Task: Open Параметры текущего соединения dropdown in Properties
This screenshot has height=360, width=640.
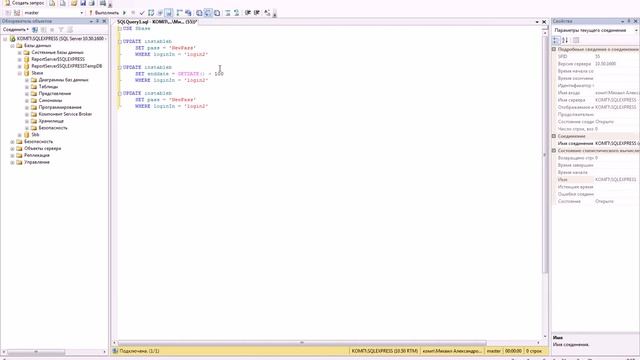Action: click(636, 31)
